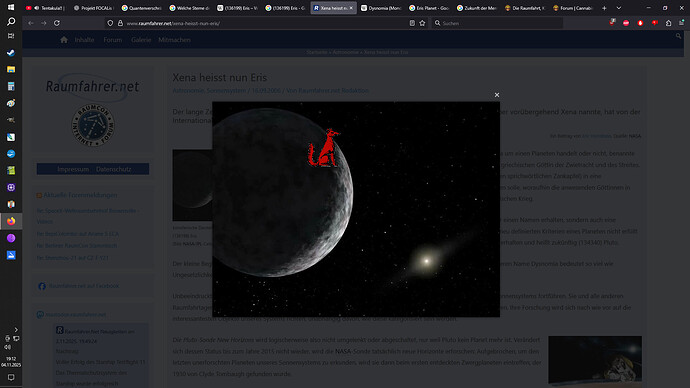Reload the current page
Image resolution: width=690 pixels, height=388 pixels.
pos(57,23)
